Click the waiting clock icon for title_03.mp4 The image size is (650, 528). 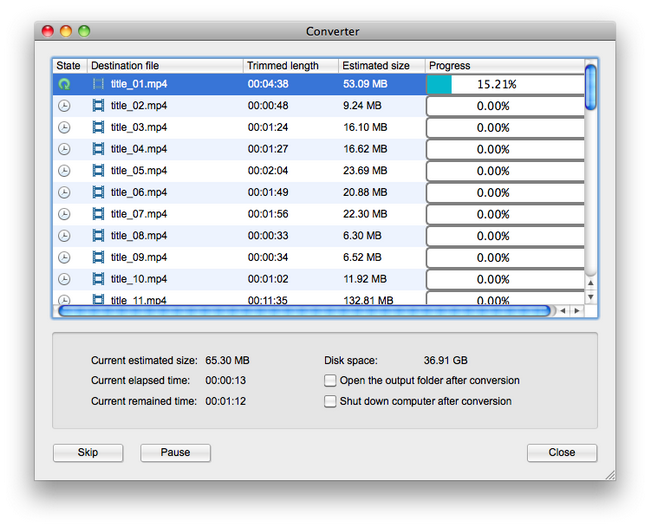[64, 127]
